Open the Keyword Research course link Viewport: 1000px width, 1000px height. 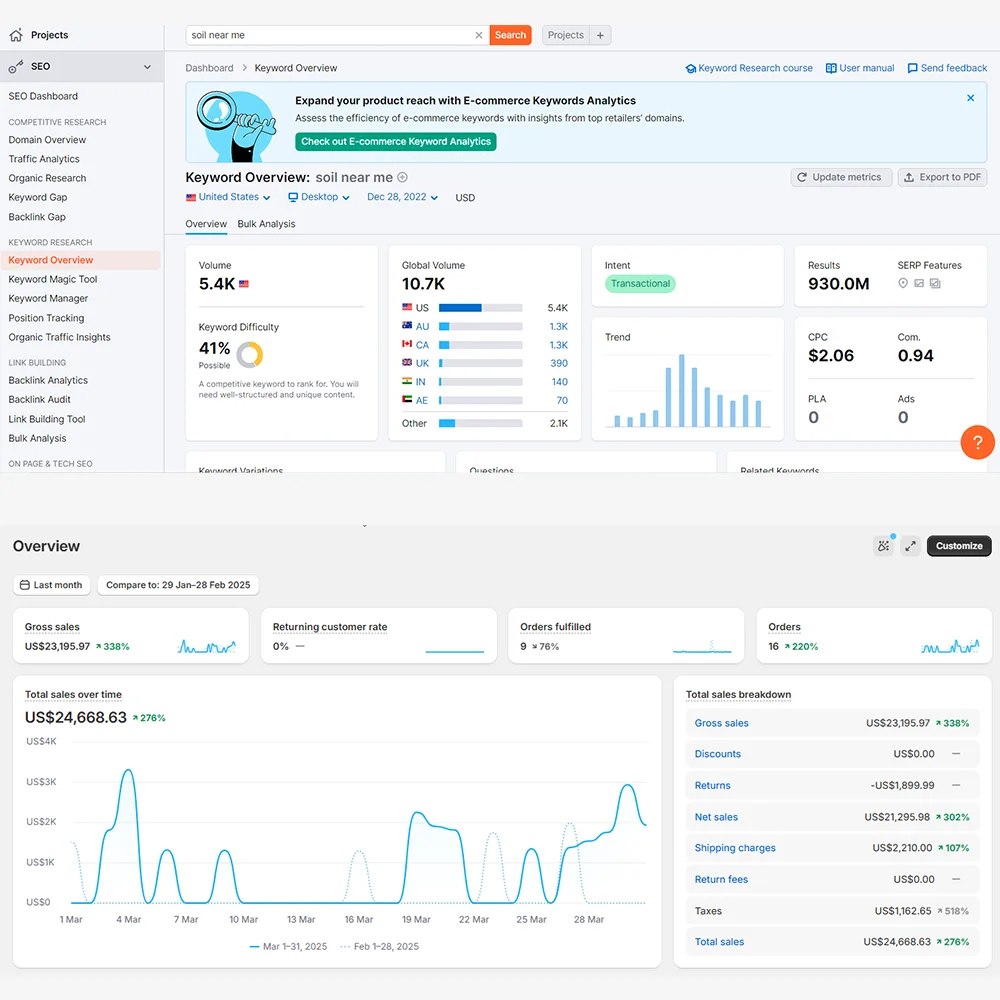749,68
